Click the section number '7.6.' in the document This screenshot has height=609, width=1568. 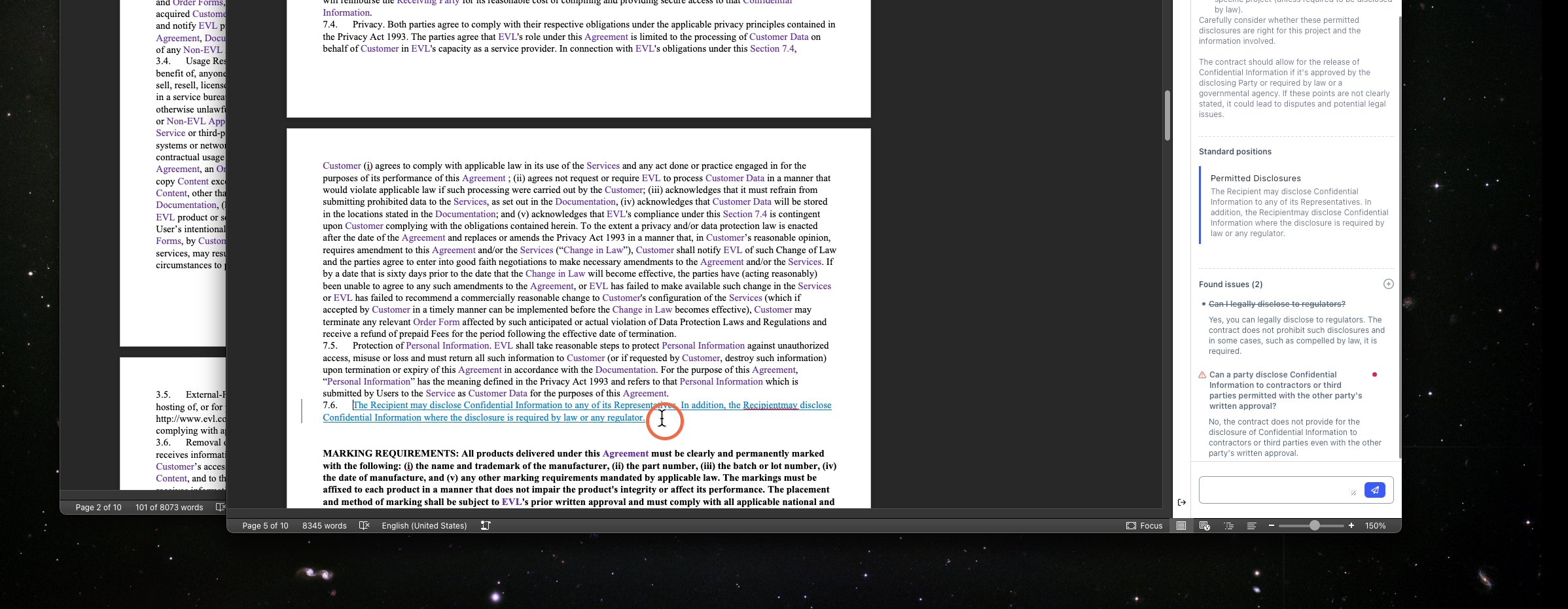tap(330, 405)
